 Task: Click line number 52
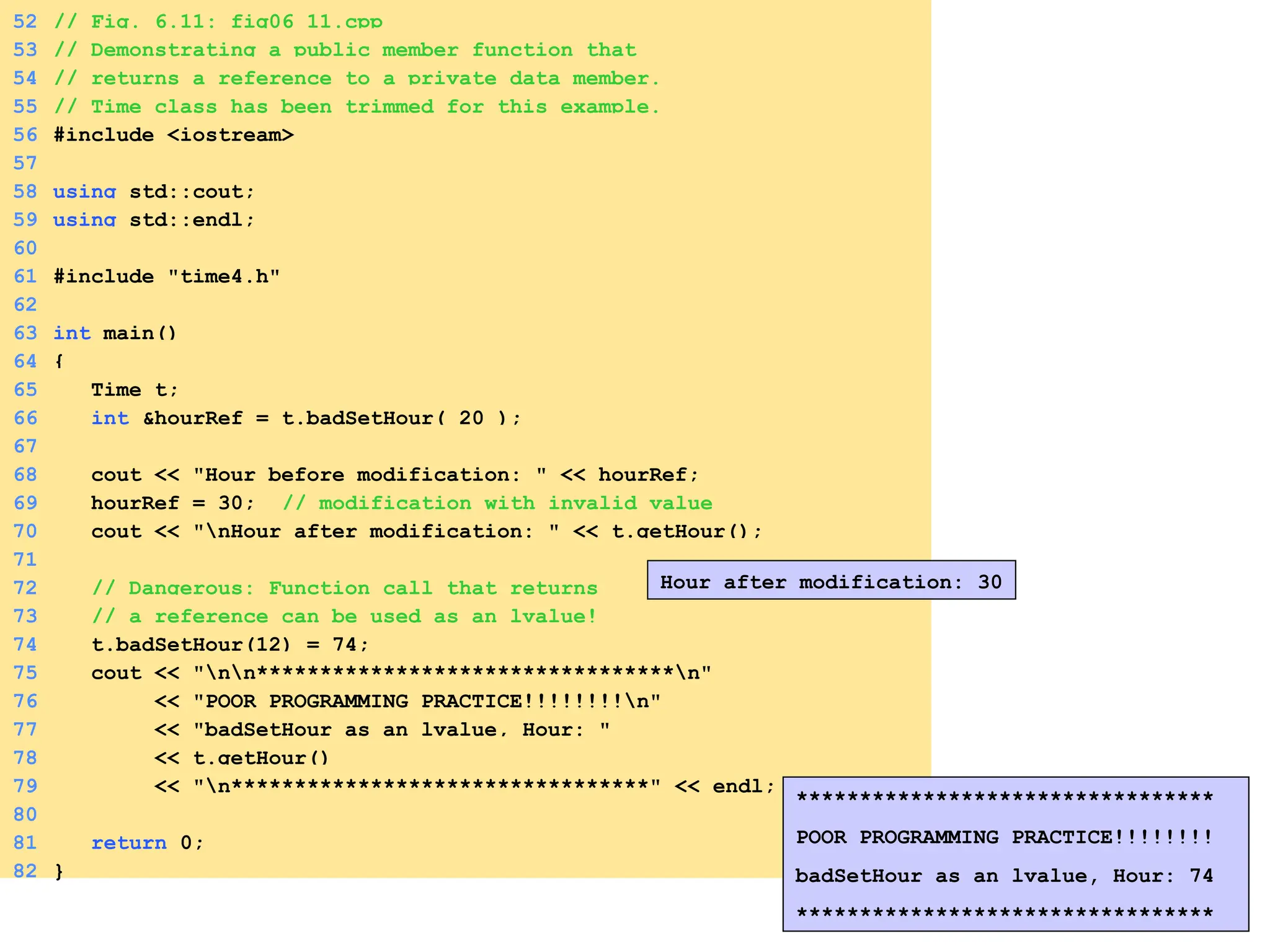tap(25, 22)
